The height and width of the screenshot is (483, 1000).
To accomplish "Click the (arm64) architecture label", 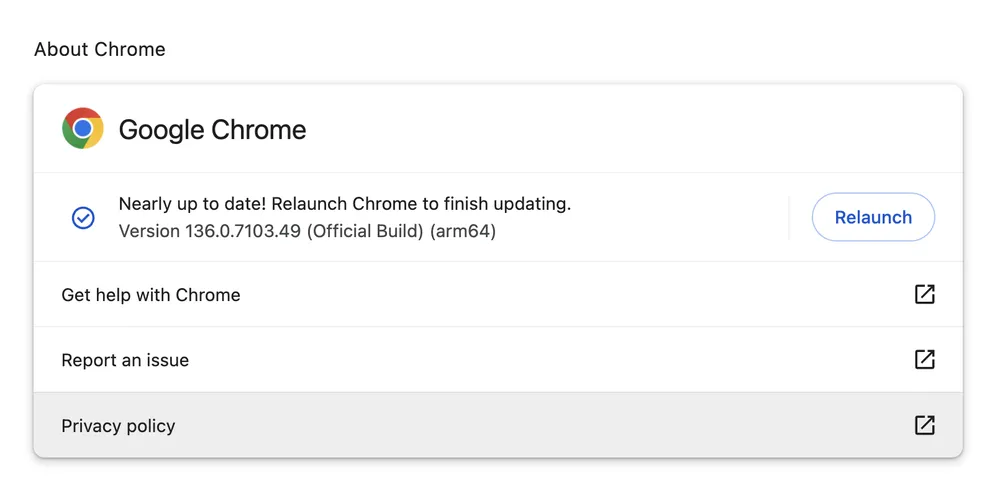I will pyautogui.click(x=463, y=231).
